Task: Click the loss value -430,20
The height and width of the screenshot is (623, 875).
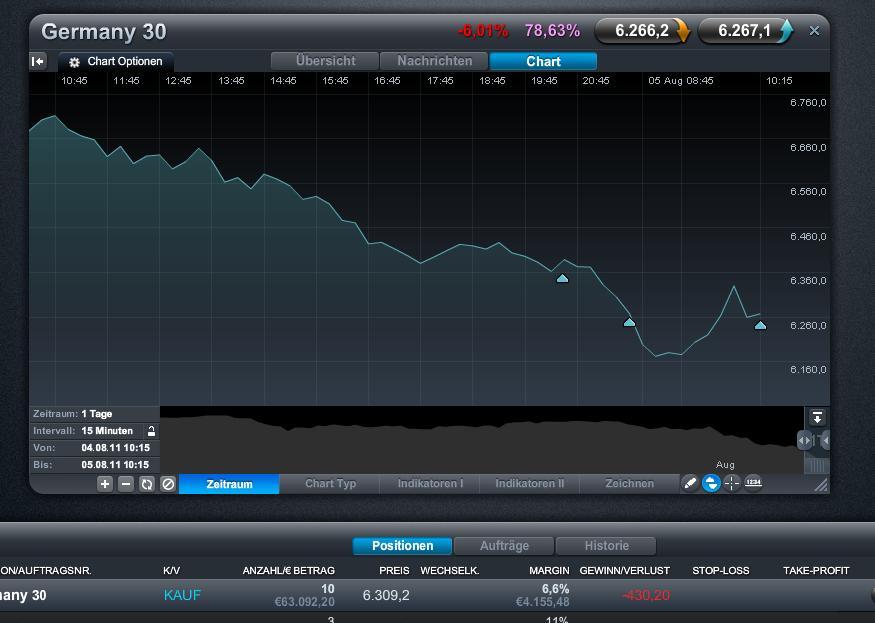Action: click(646, 595)
